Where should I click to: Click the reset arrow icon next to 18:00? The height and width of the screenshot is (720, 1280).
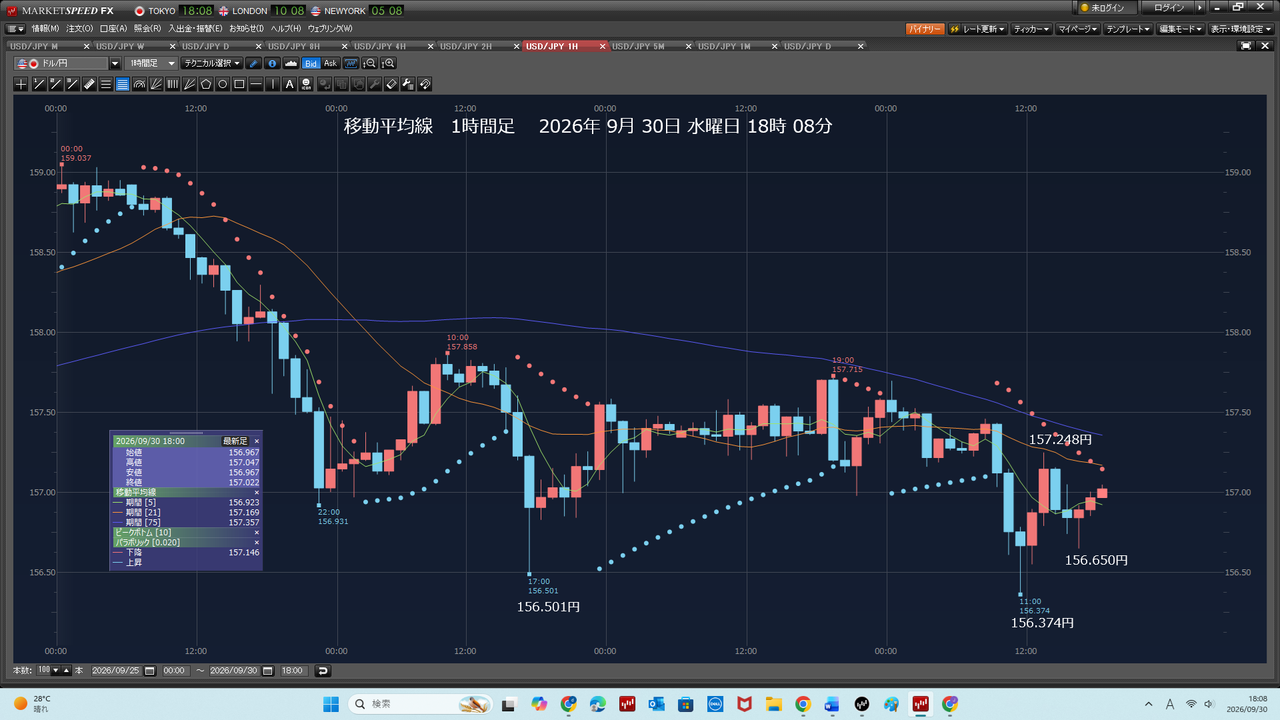click(322, 670)
